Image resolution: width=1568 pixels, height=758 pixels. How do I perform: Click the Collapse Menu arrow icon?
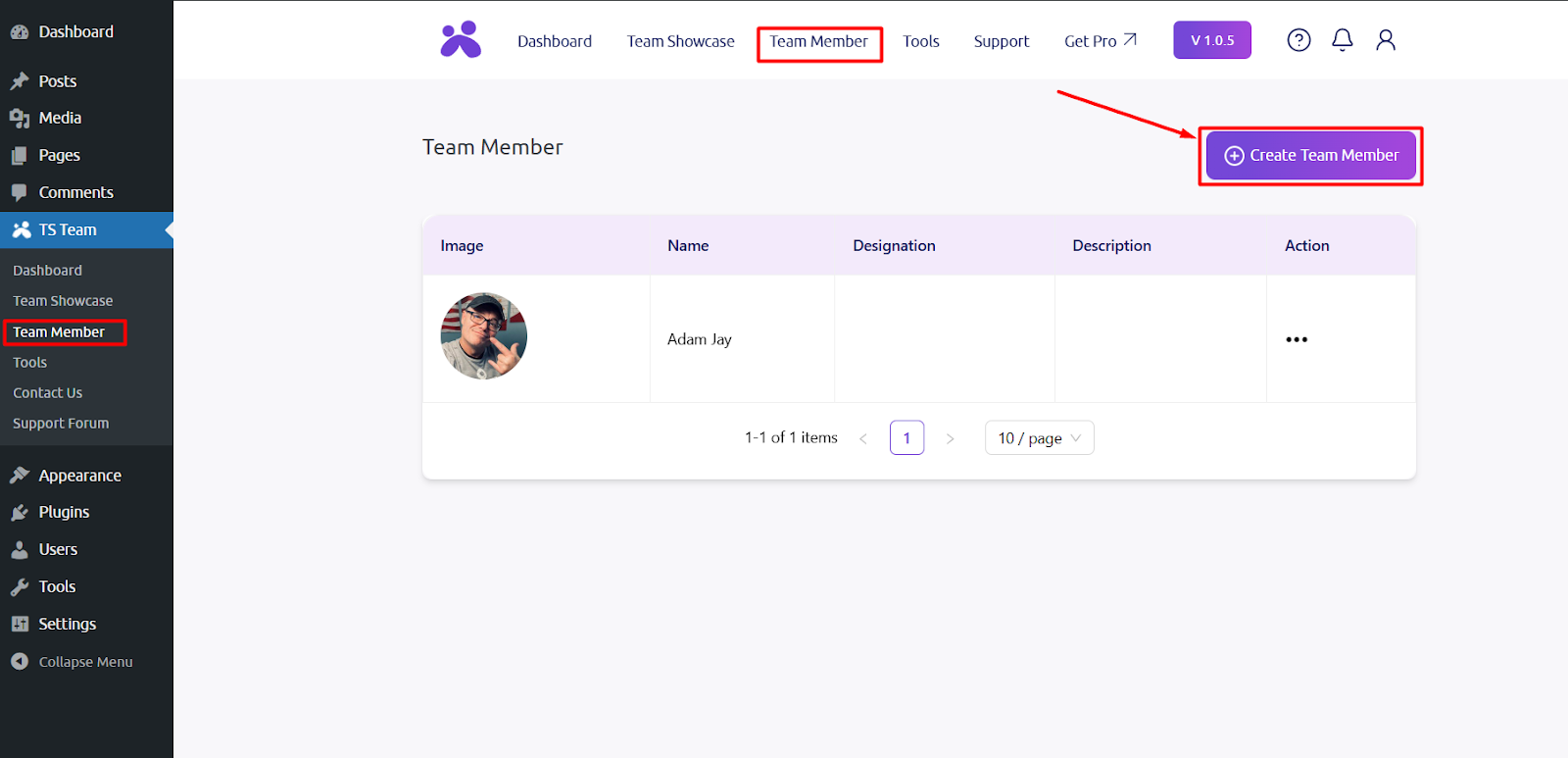pyautogui.click(x=20, y=662)
